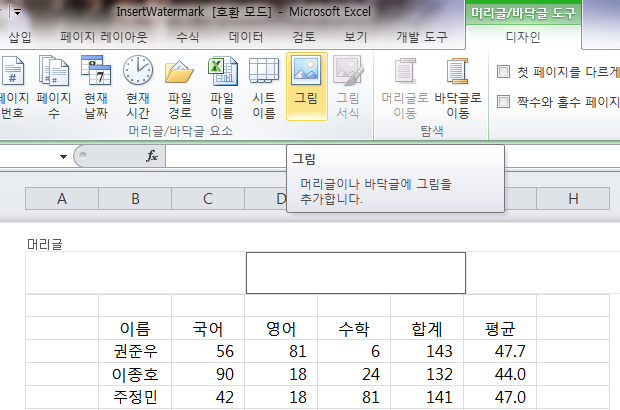The height and width of the screenshot is (410, 620).
Task: Open the 개발 도구 tab
Action: click(x=422, y=37)
